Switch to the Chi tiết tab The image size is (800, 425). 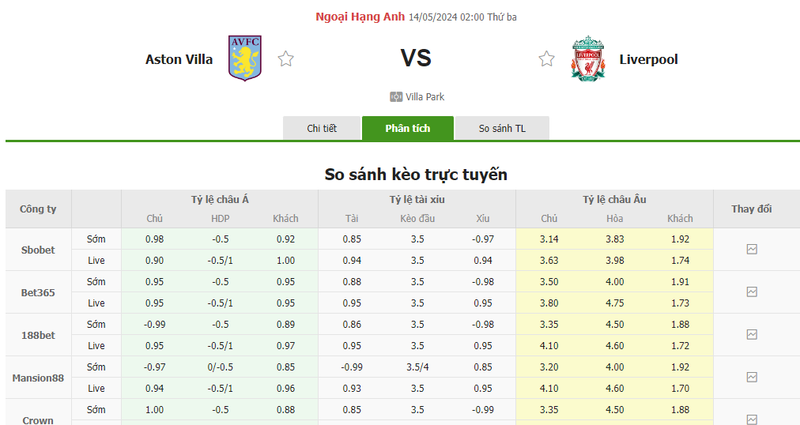(321, 128)
